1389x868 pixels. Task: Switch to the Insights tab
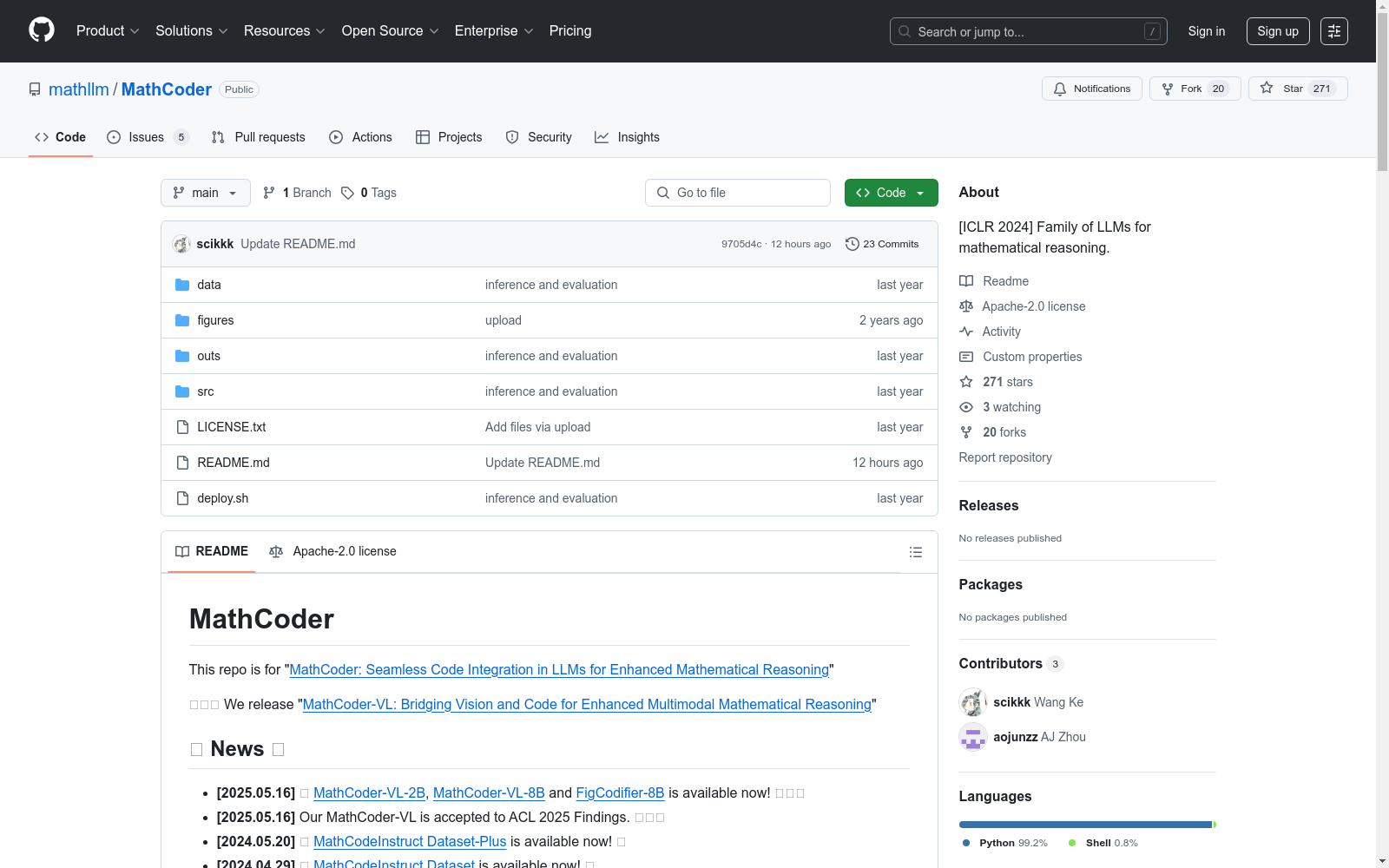(627, 137)
